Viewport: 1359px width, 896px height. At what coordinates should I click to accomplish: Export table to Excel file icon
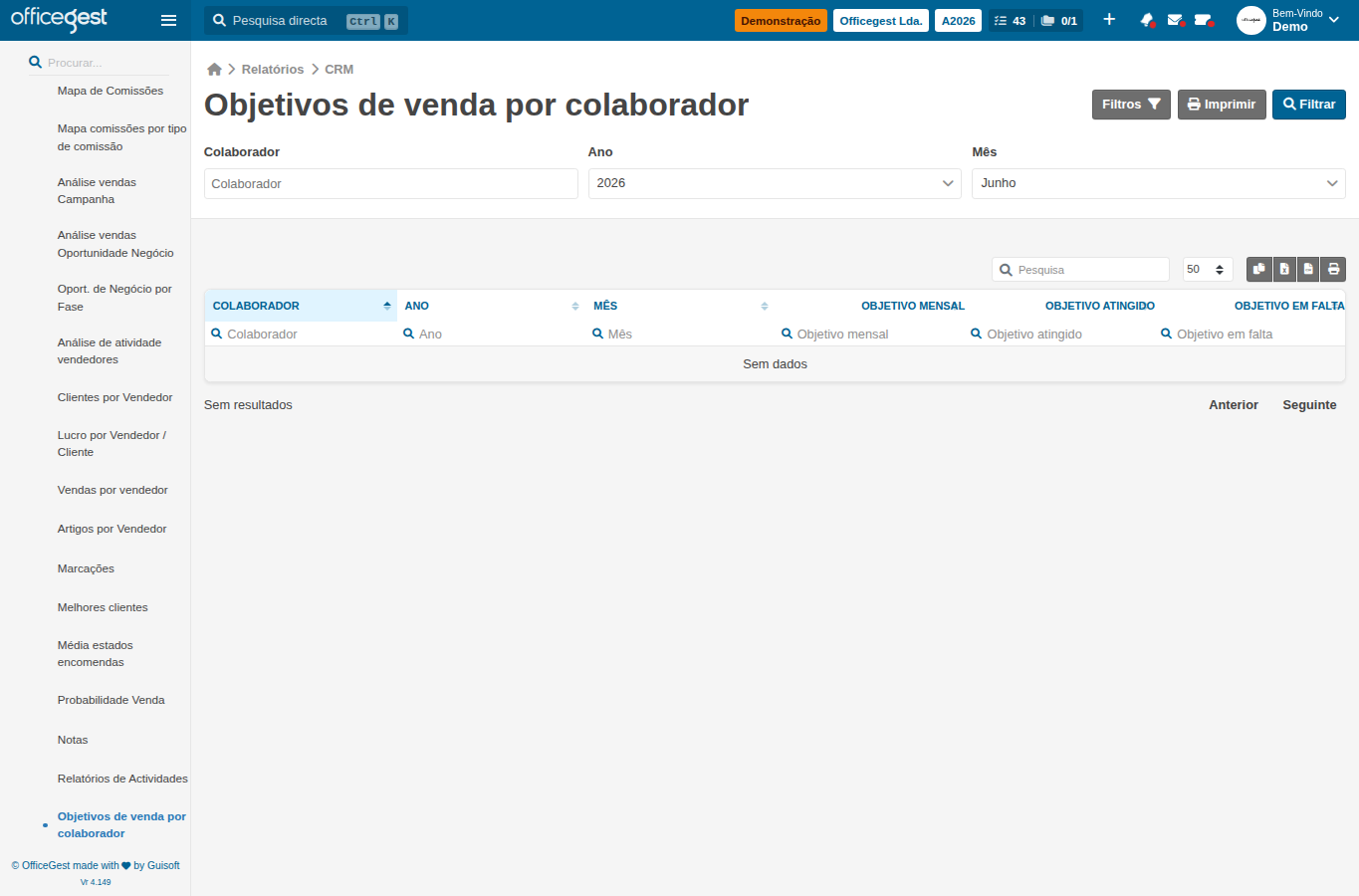click(1284, 269)
